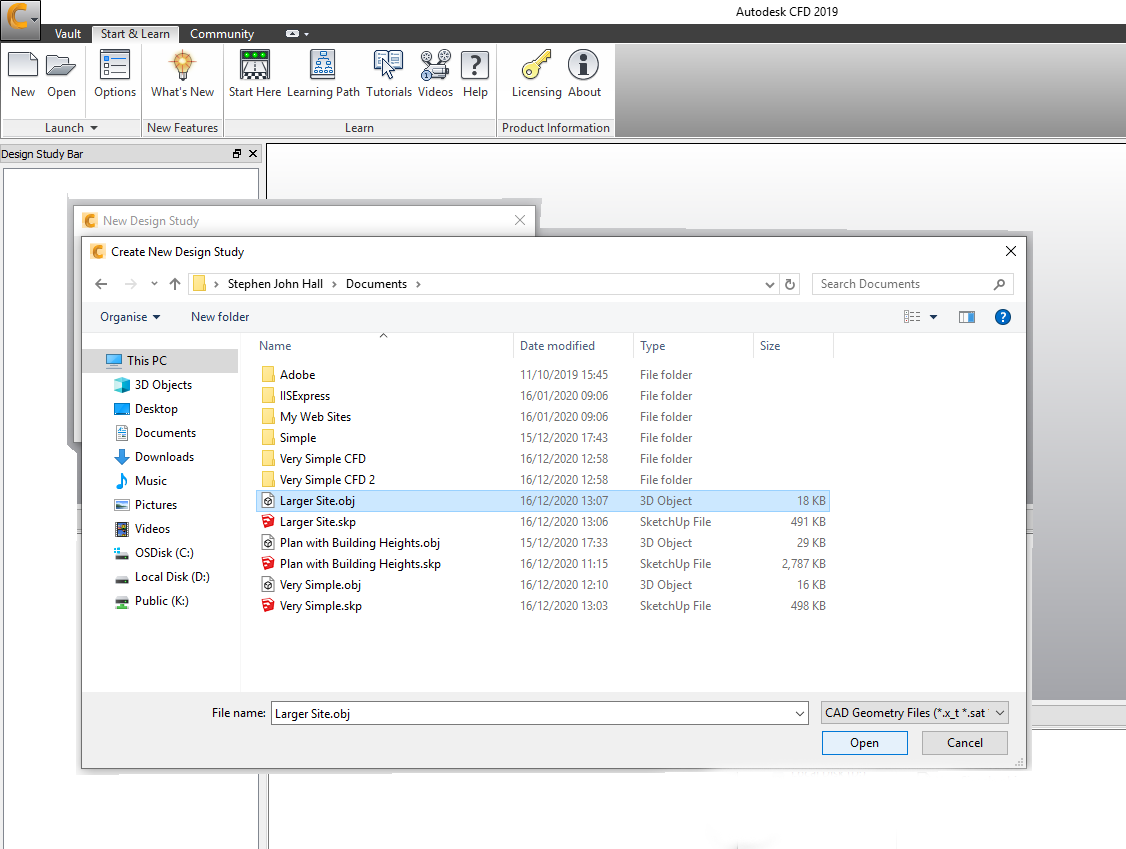Image resolution: width=1126 pixels, height=849 pixels.
Task: Expand the Organise dropdown menu
Action: coord(130,317)
